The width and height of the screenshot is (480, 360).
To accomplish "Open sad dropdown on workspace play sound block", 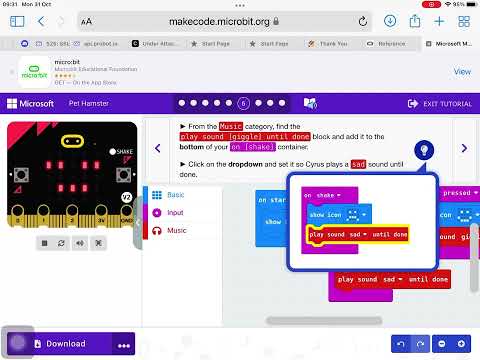I will pyautogui.click(x=393, y=279).
